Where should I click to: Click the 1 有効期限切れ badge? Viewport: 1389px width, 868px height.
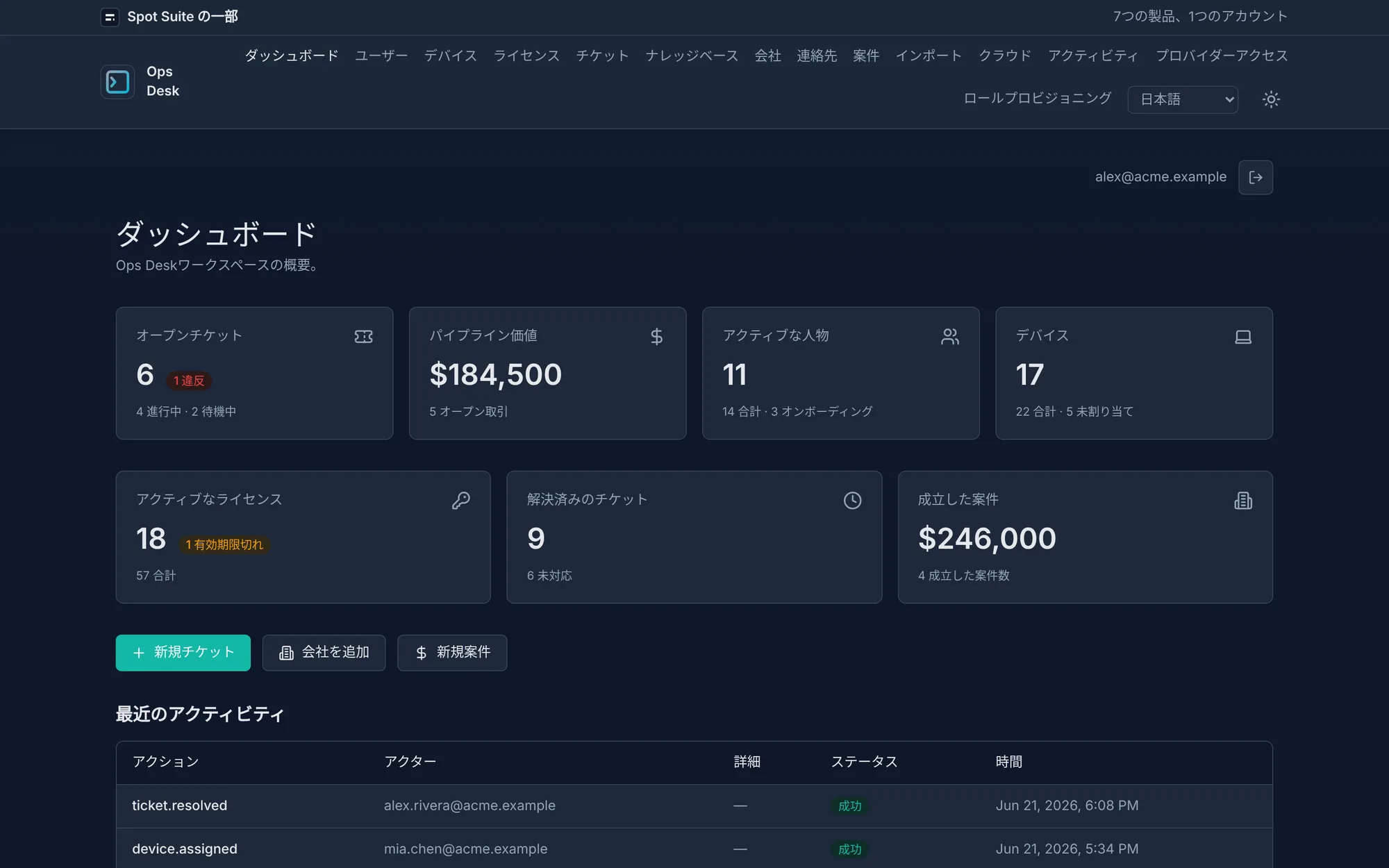point(224,544)
